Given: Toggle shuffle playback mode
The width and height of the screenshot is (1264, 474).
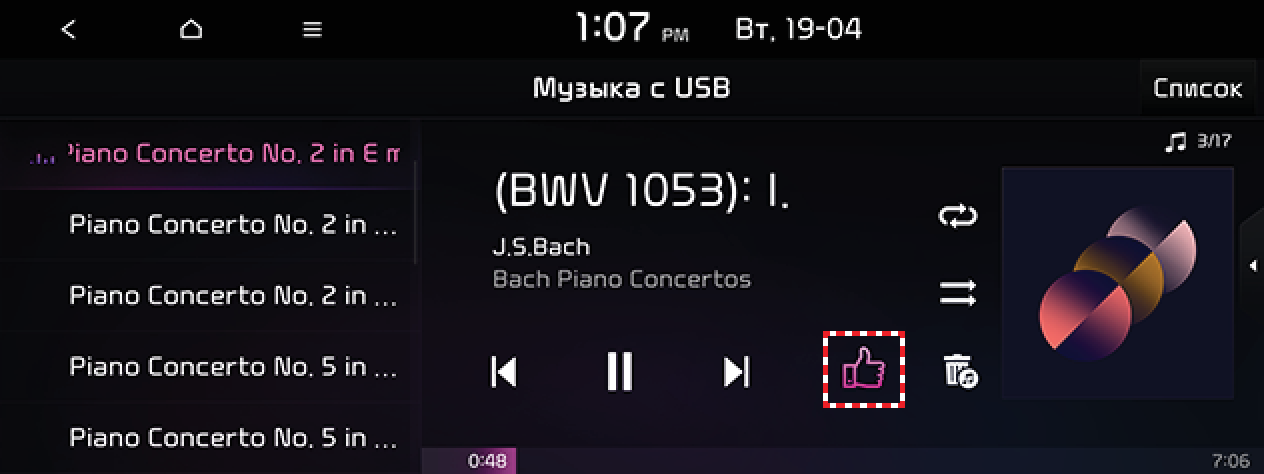Looking at the screenshot, I should [x=957, y=293].
